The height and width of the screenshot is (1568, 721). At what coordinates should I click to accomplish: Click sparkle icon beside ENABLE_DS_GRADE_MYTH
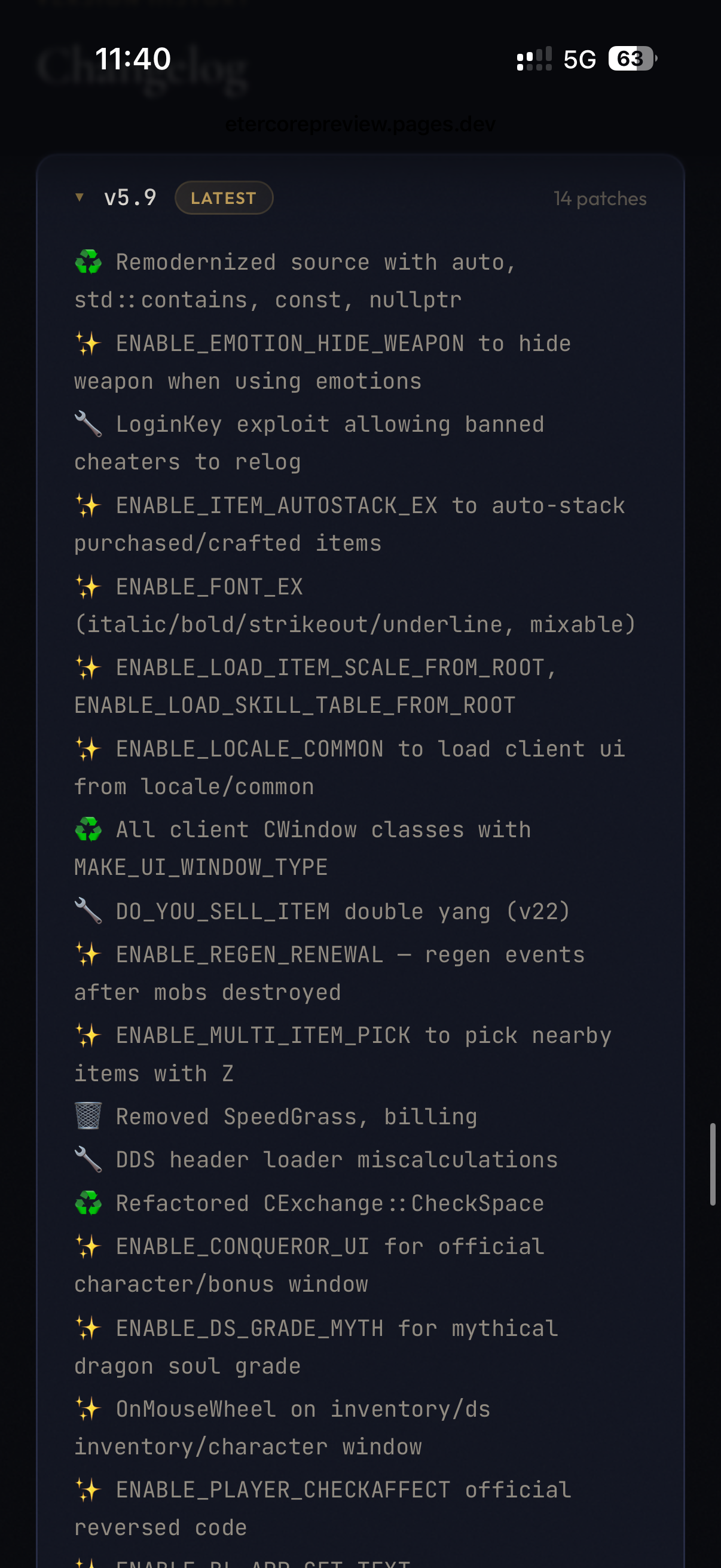coord(88,1328)
